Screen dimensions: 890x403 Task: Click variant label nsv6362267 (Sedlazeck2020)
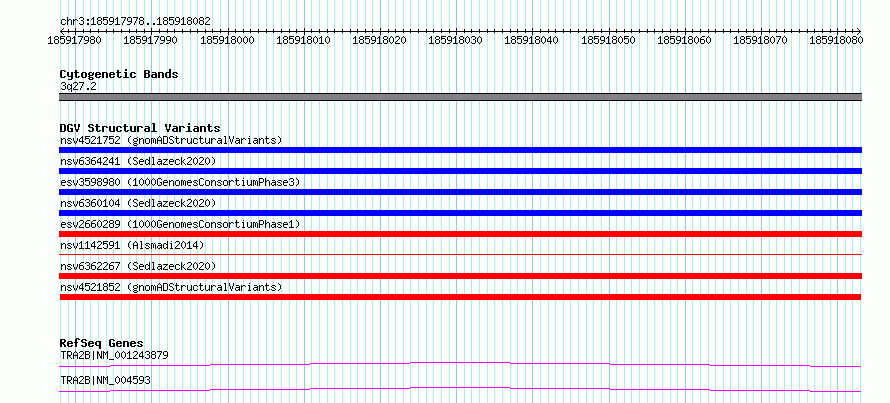tap(138, 266)
